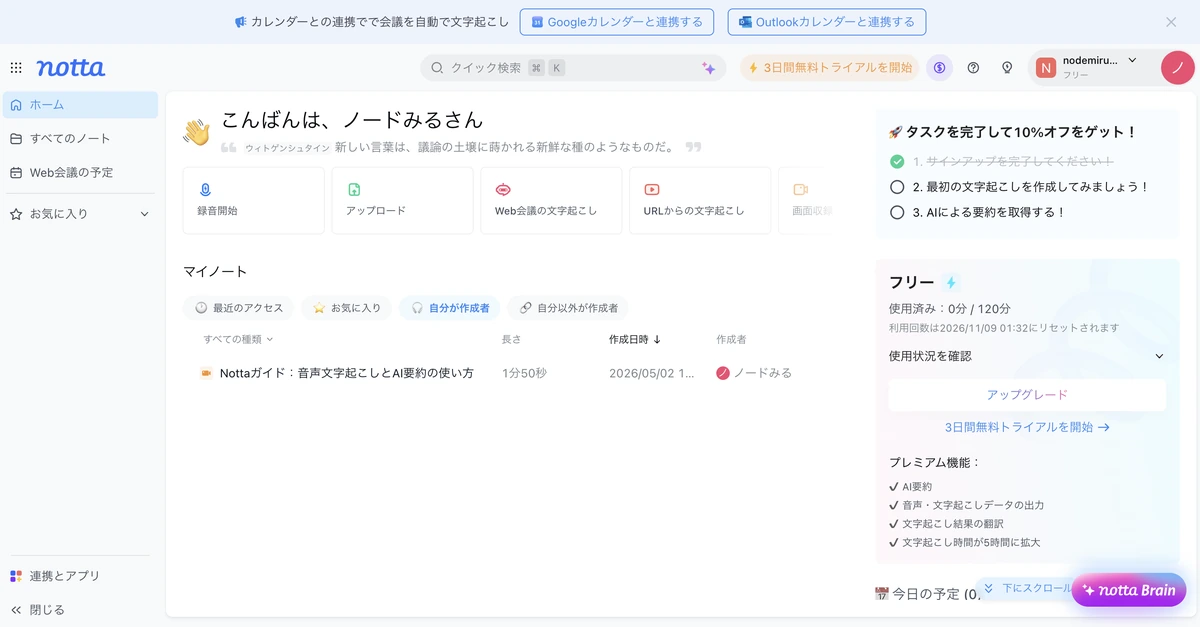Click 3日間無料トライアルを開始 link in the plan panel
Screen dimensions: 1200x627
click(x=1027, y=427)
